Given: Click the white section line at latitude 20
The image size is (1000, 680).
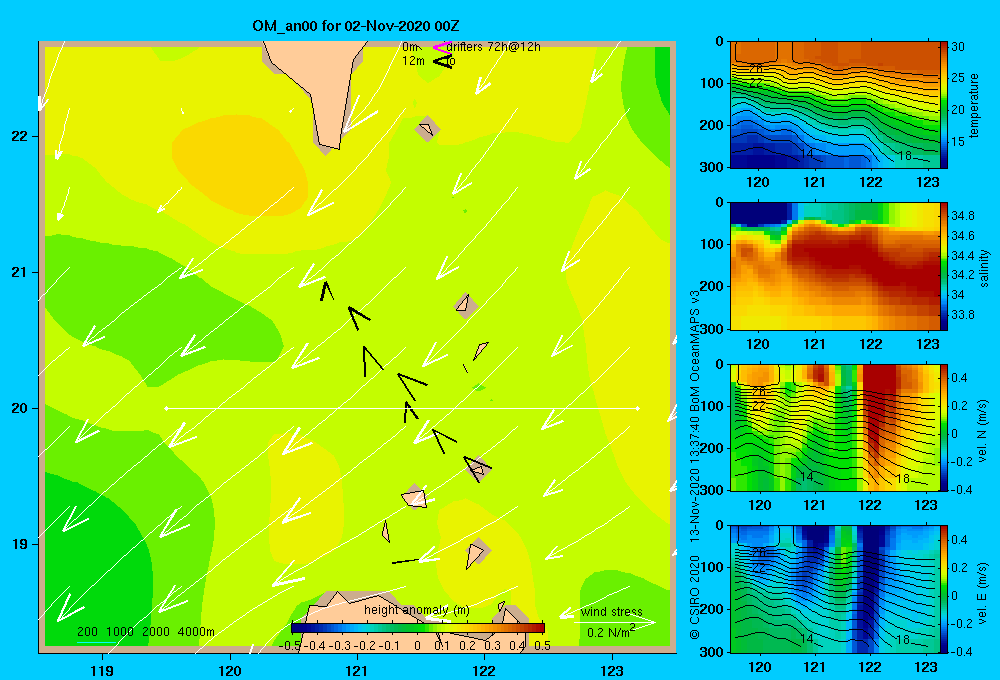Looking at the screenshot, I should pyautogui.click(x=402, y=408).
